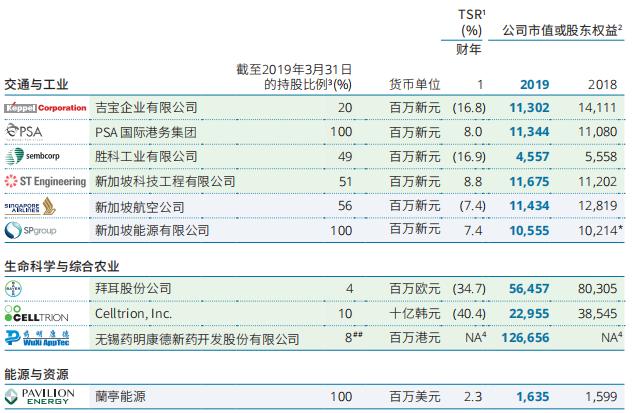Click the company name Celltrion, Inc.
This screenshot has height=413, width=634.
coord(133,313)
